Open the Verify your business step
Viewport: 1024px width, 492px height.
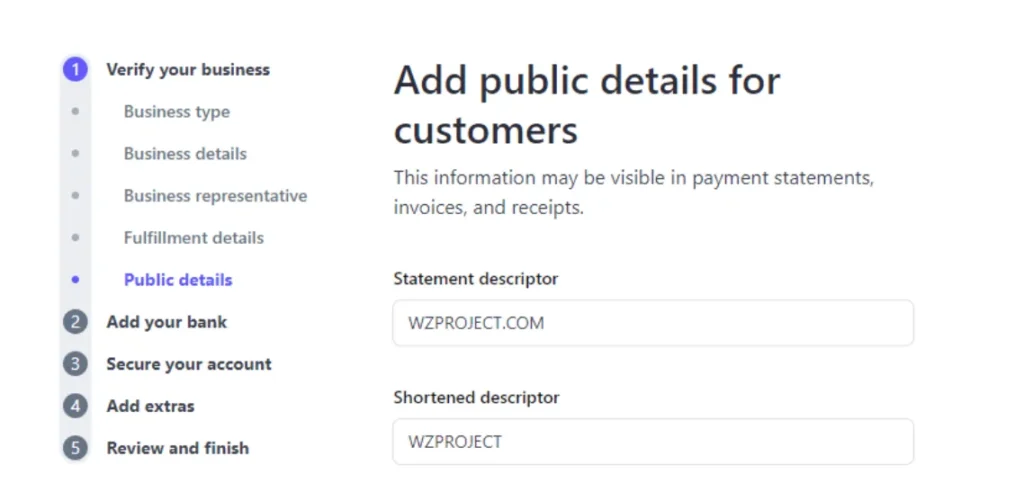pyautogui.click(x=188, y=69)
